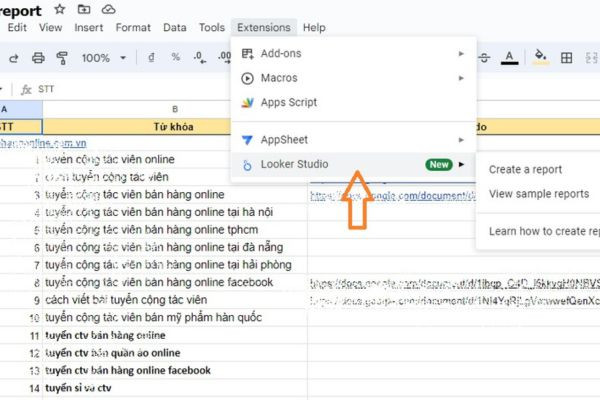Select cell 'tuyển cộng tác viên bán hàng online tại hải phòng'
The width and height of the screenshot is (600, 400).
tap(175, 265)
